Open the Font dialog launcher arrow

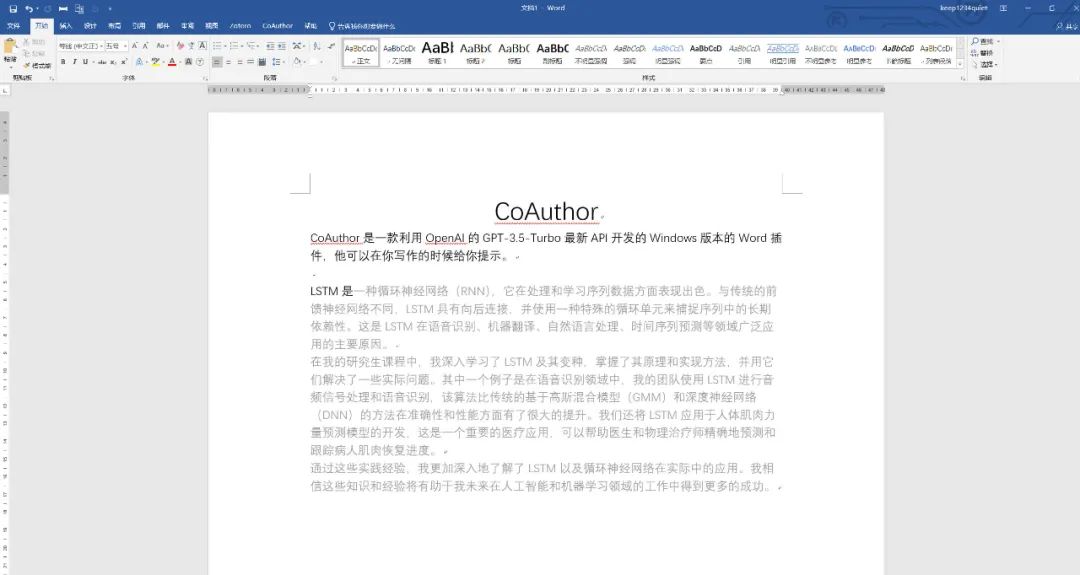[x=205, y=79]
